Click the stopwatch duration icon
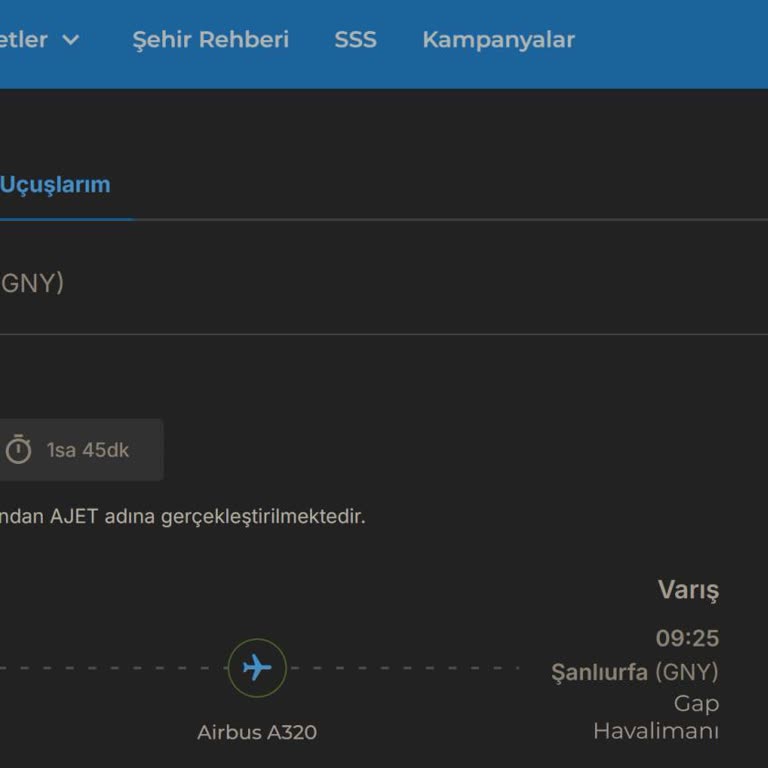This screenshot has height=768, width=768. [x=18, y=450]
